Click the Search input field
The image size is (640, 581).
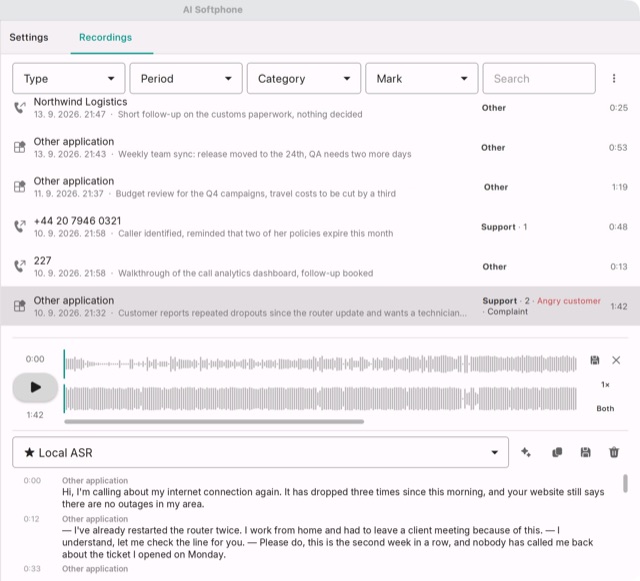539,78
